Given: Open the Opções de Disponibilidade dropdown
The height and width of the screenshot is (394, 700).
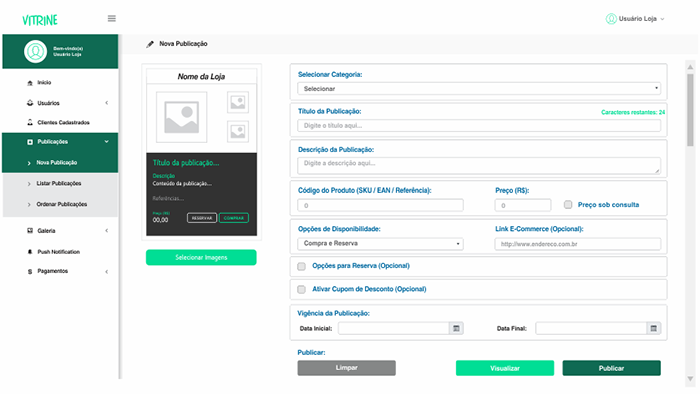Looking at the screenshot, I should 380,244.
